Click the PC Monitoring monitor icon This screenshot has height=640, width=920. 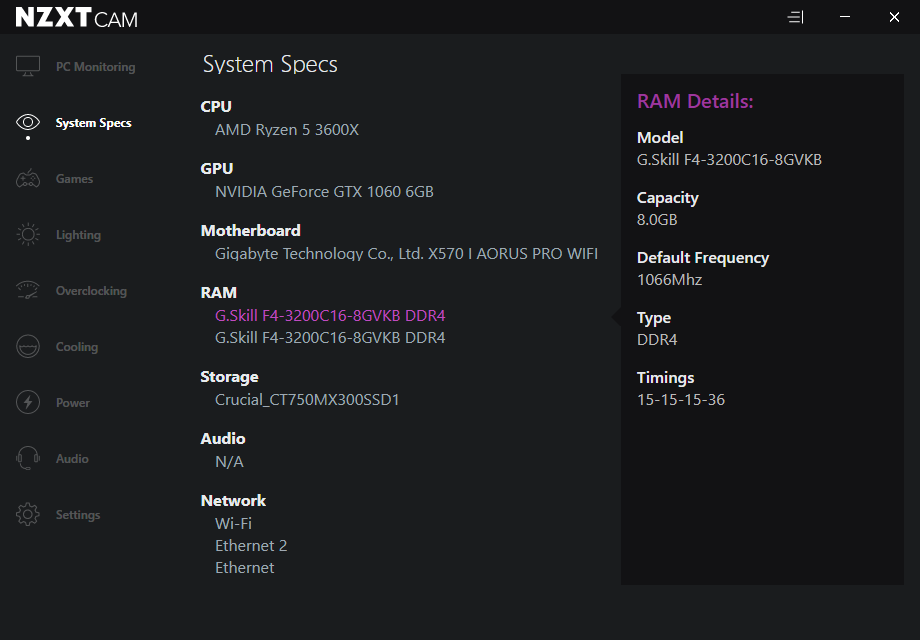pos(28,67)
